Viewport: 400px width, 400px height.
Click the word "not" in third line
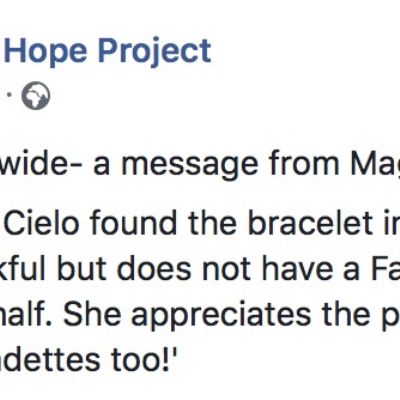pos(227,269)
